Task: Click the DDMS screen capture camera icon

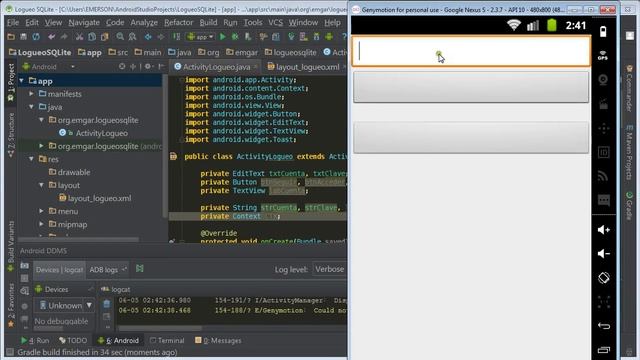Action: coord(24,265)
